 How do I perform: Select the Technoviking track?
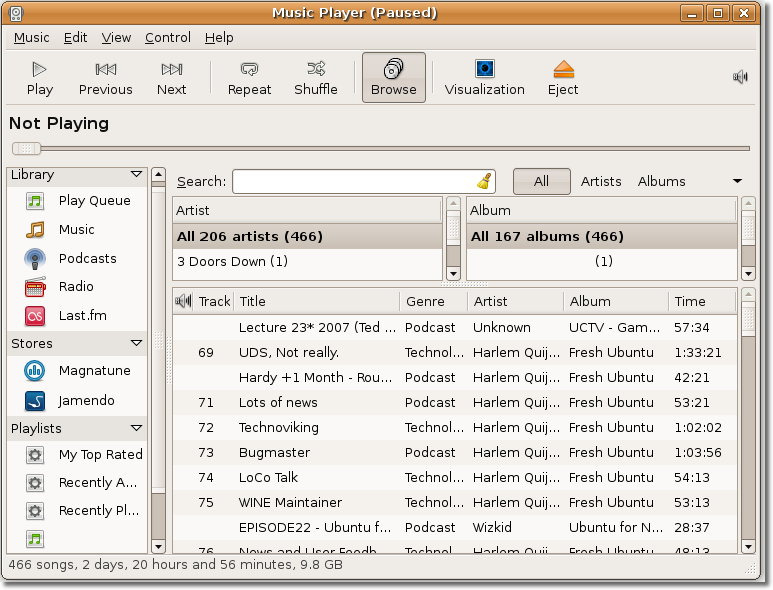pos(455,427)
